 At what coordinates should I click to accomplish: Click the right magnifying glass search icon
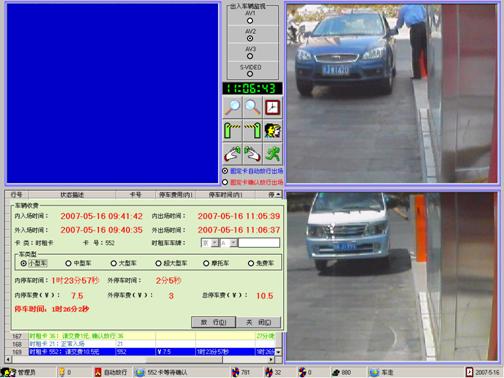click(x=253, y=107)
